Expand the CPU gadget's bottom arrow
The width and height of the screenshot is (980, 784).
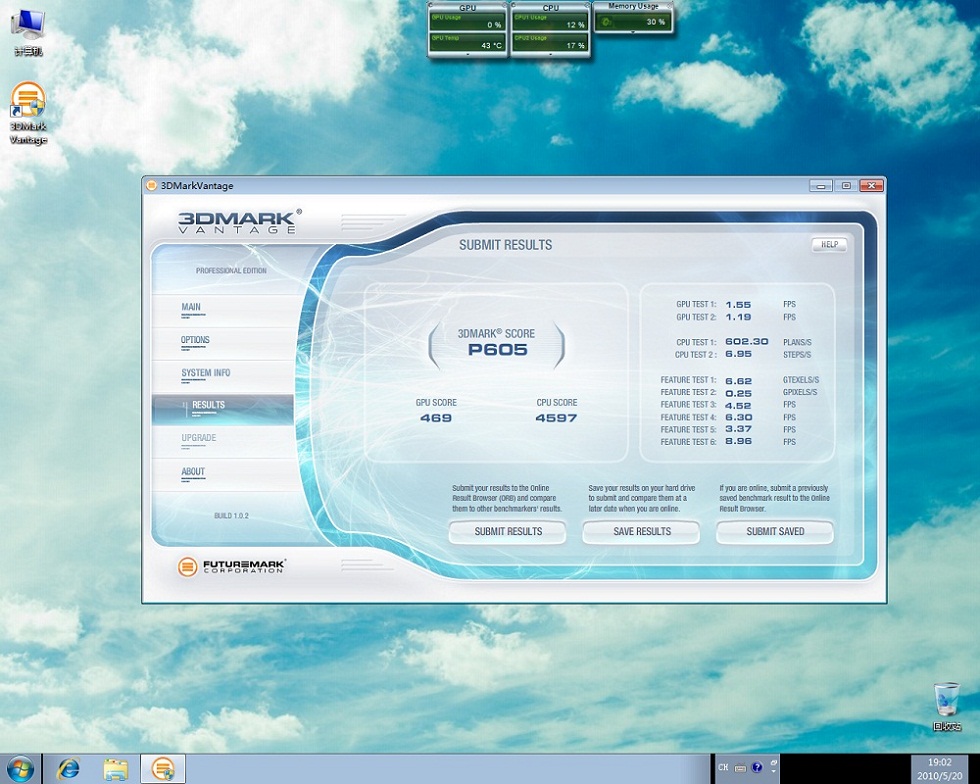click(x=551, y=55)
